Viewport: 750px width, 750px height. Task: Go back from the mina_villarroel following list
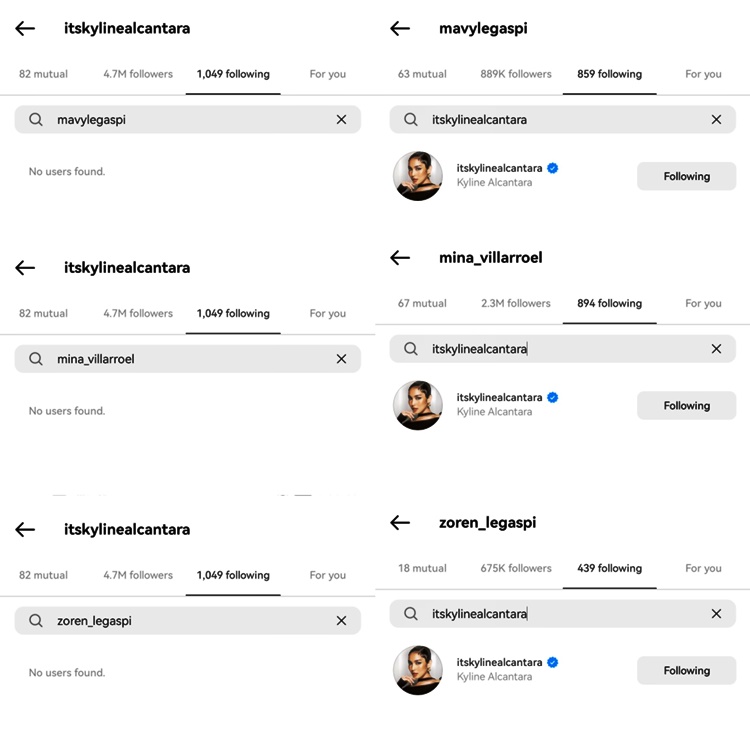(400, 258)
